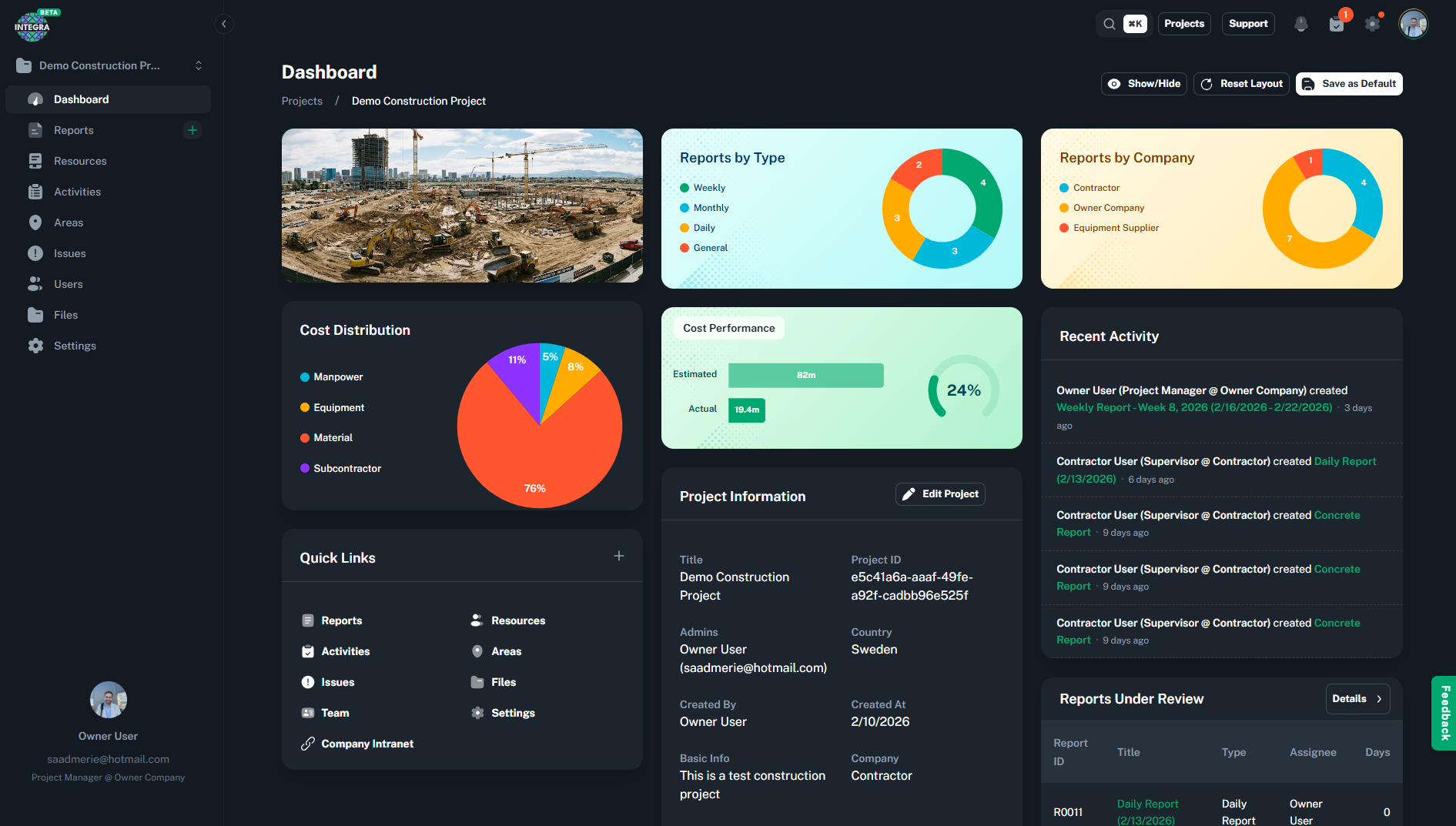Open Areas quick link
1456x826 pixels.
[497, 651]
